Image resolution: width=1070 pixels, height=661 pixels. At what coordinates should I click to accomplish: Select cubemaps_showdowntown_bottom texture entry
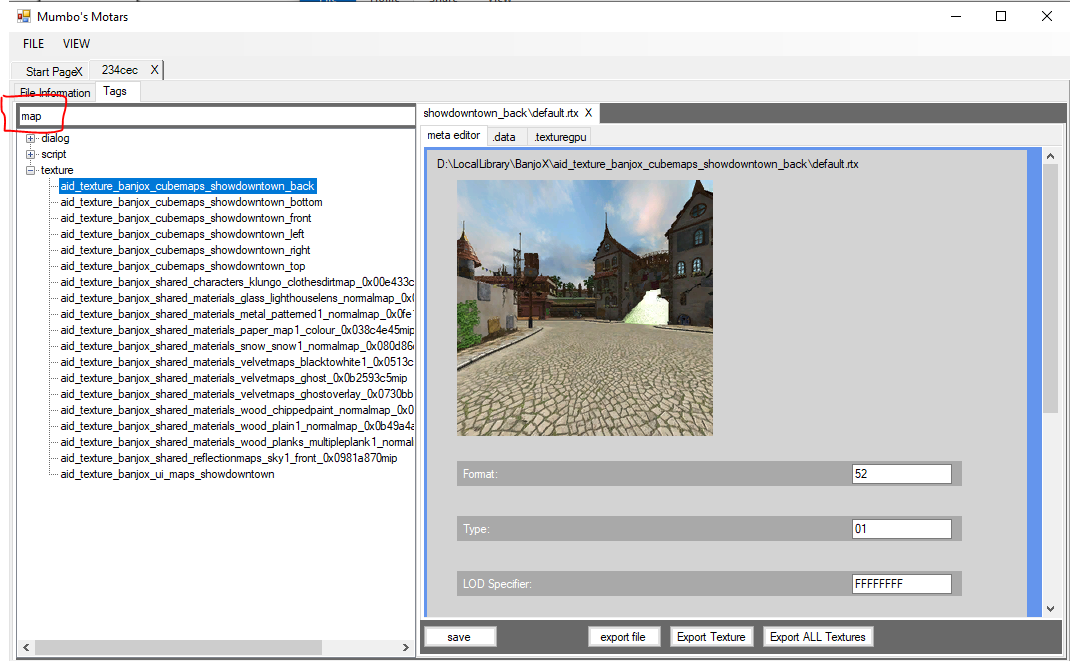click(x=191, y=202)
